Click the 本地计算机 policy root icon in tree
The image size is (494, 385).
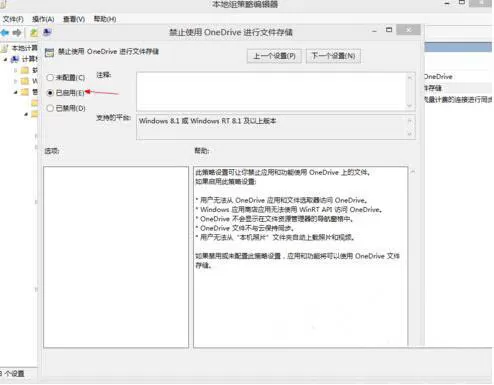pos(4,48)
